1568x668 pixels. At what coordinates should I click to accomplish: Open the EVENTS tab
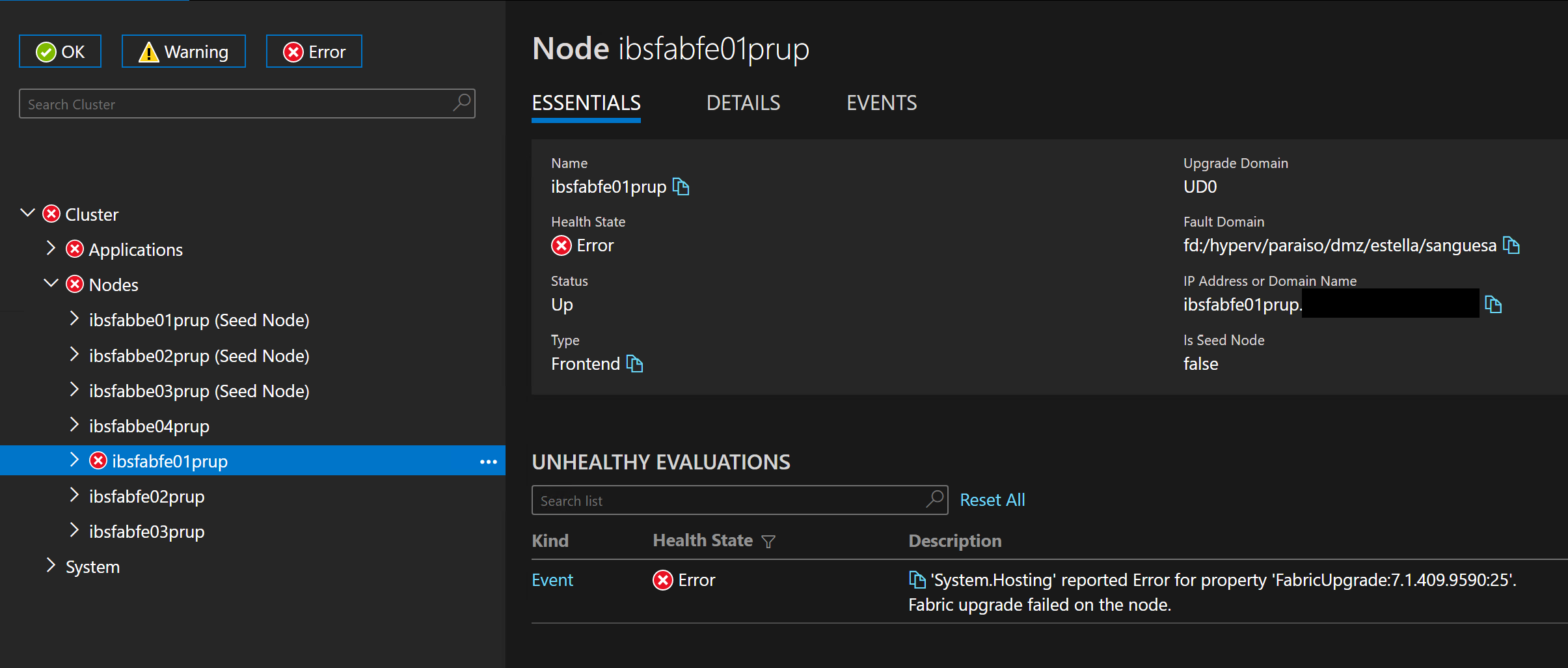(x=881, y=102)
